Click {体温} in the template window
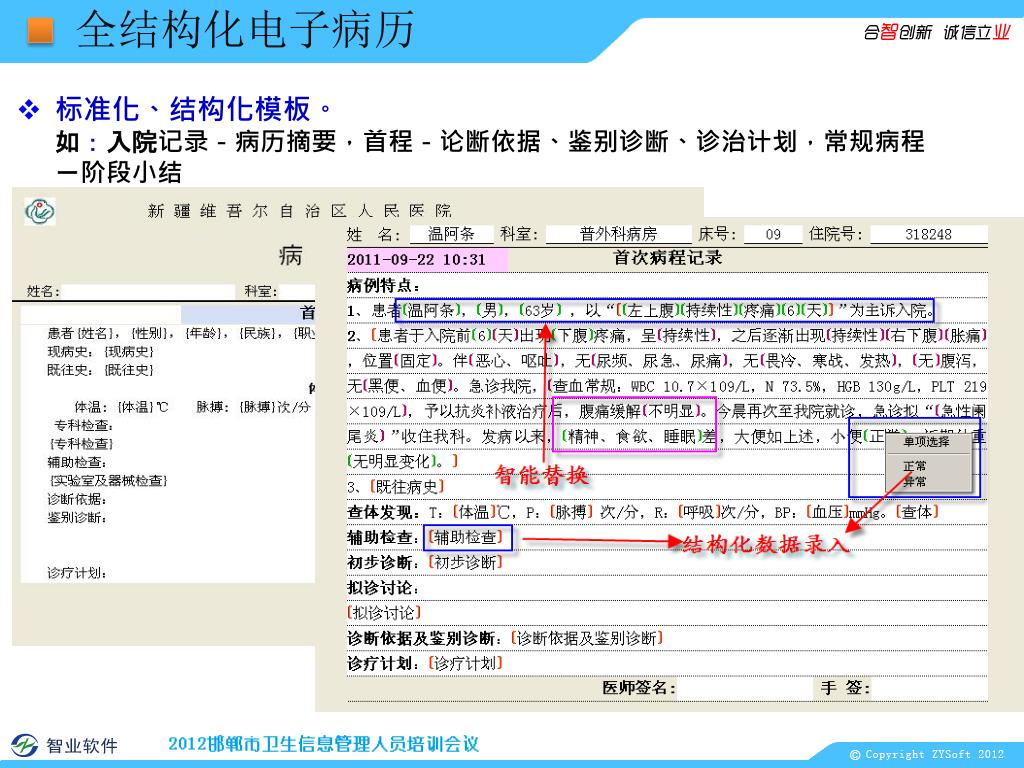This screenshot has width=1024, height=768. [137, 408]
